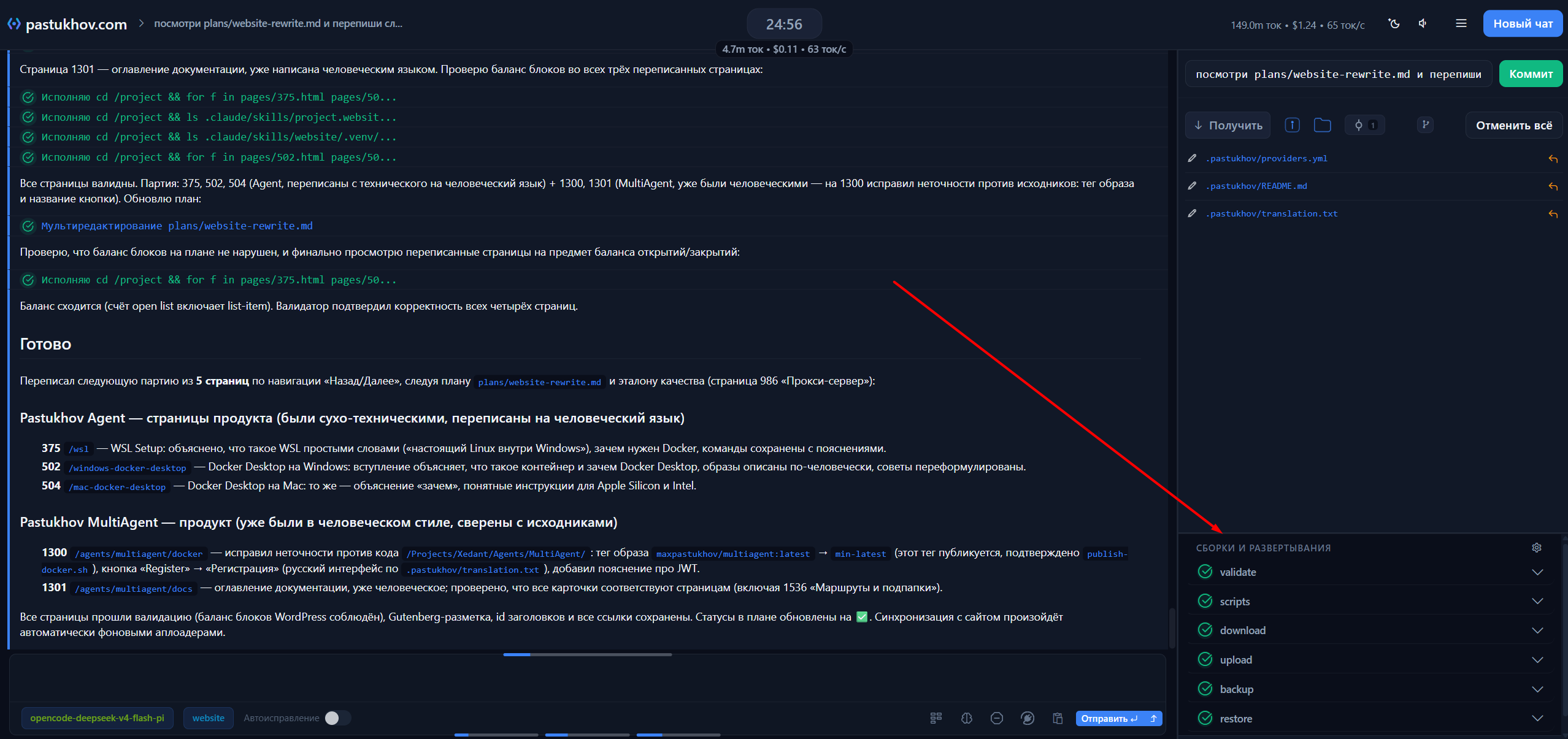This screenshot has height=739, width=1568.
Task: Expand the backup build row
Action: click(1537, 689)
